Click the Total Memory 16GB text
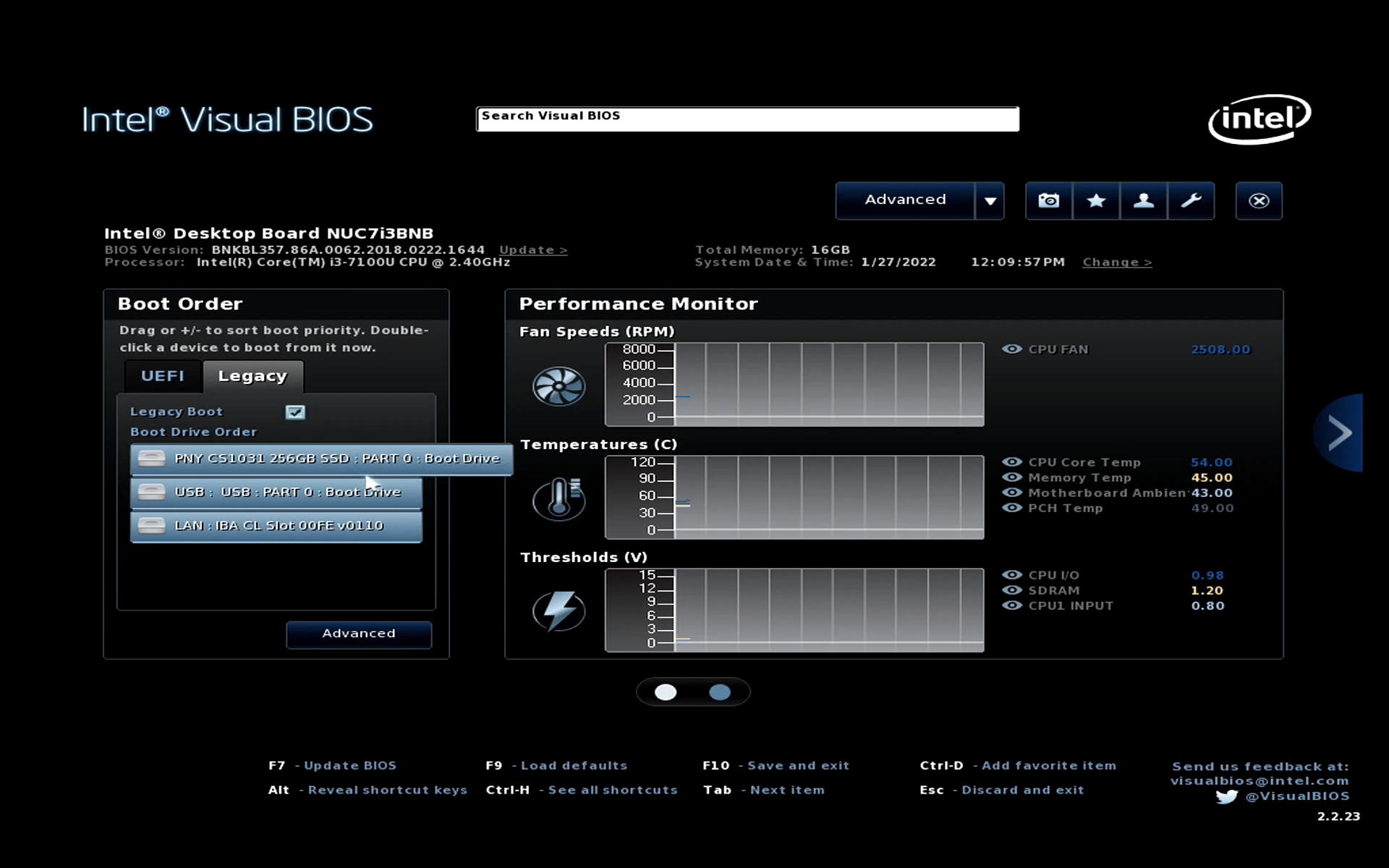1389x868 pixels. click(x=773, y=250)
